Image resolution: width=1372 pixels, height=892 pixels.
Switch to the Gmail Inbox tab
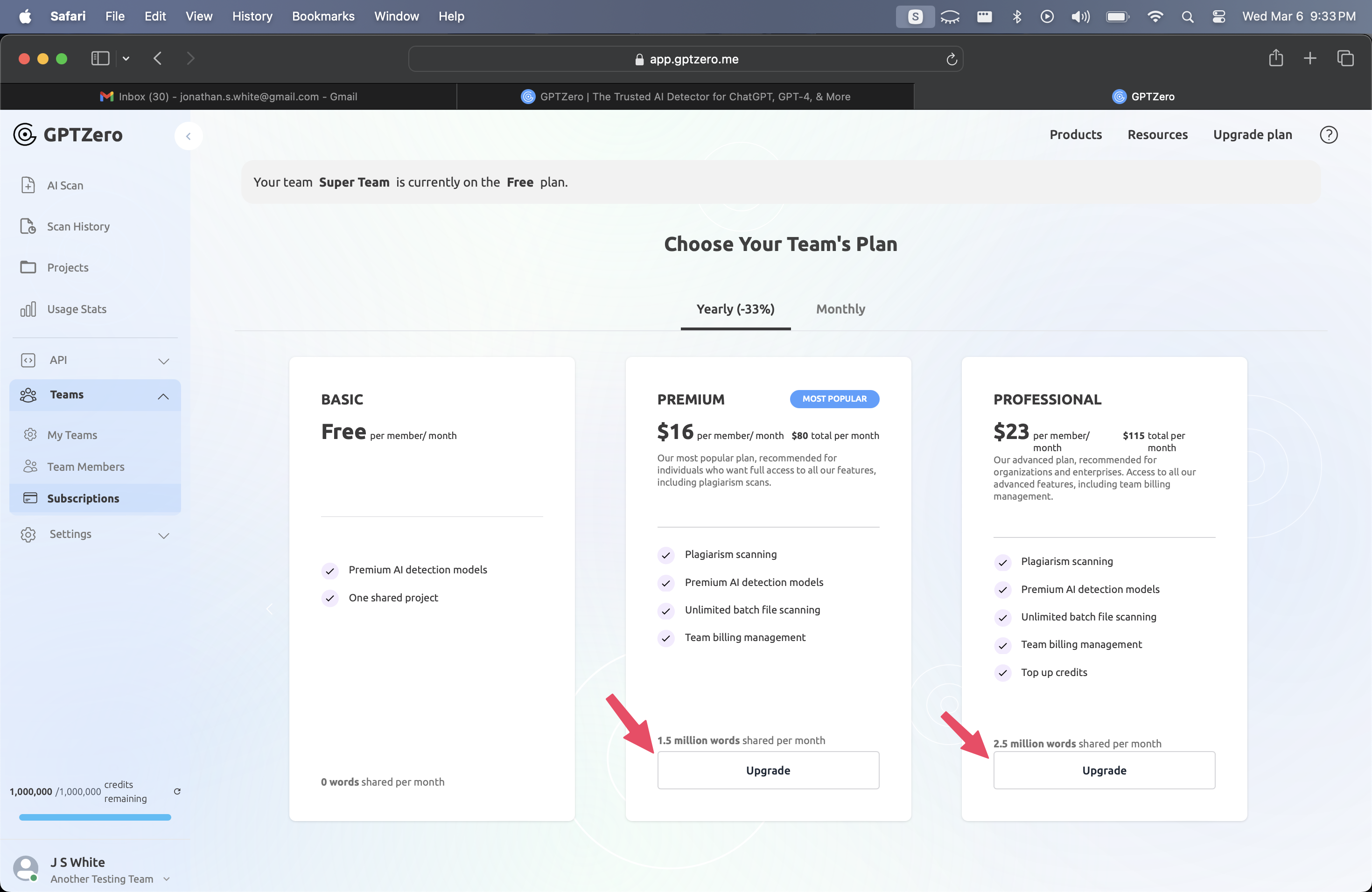coord(228,97)
